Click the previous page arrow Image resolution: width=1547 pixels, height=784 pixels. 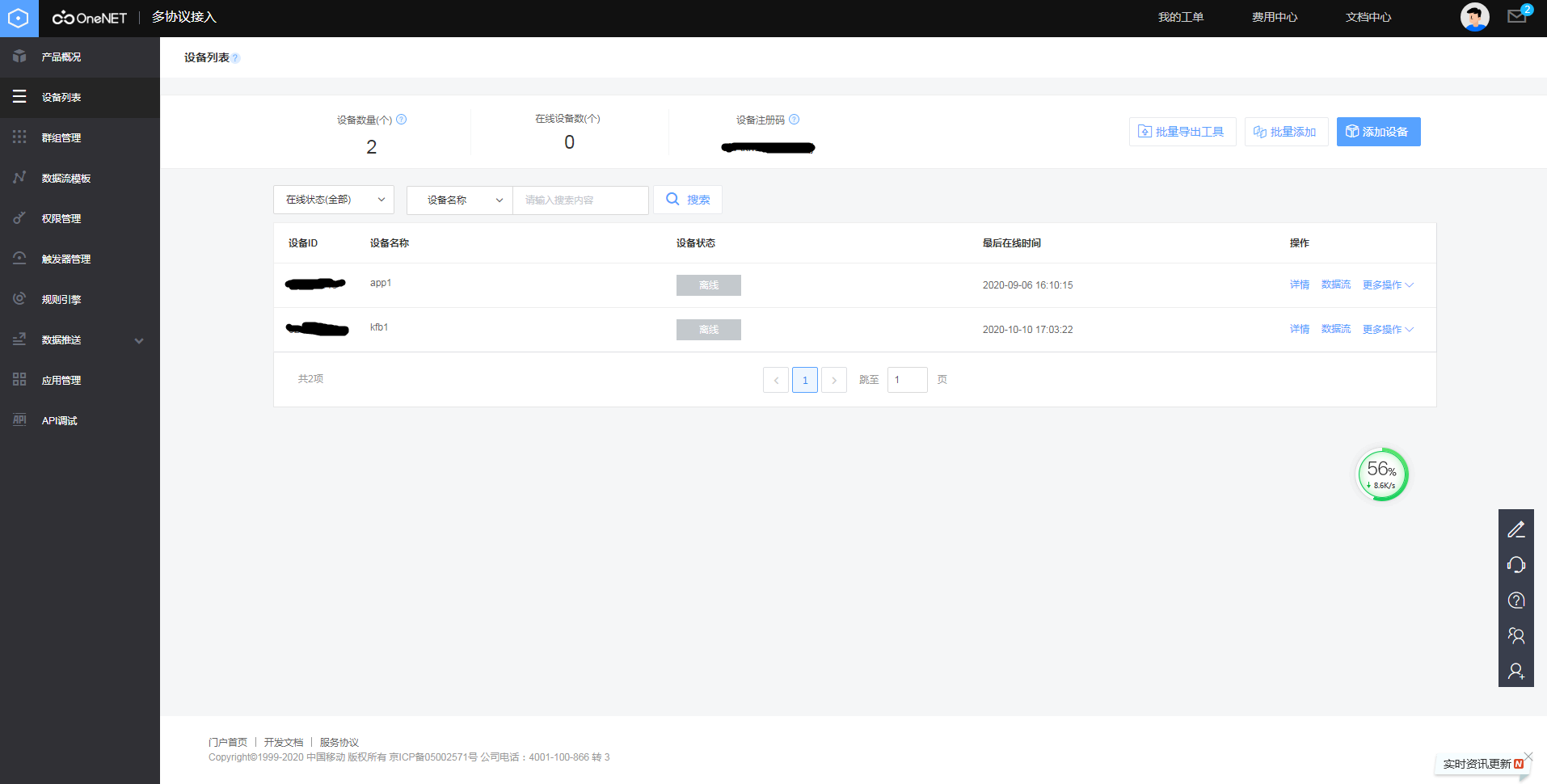click(776, 380)
